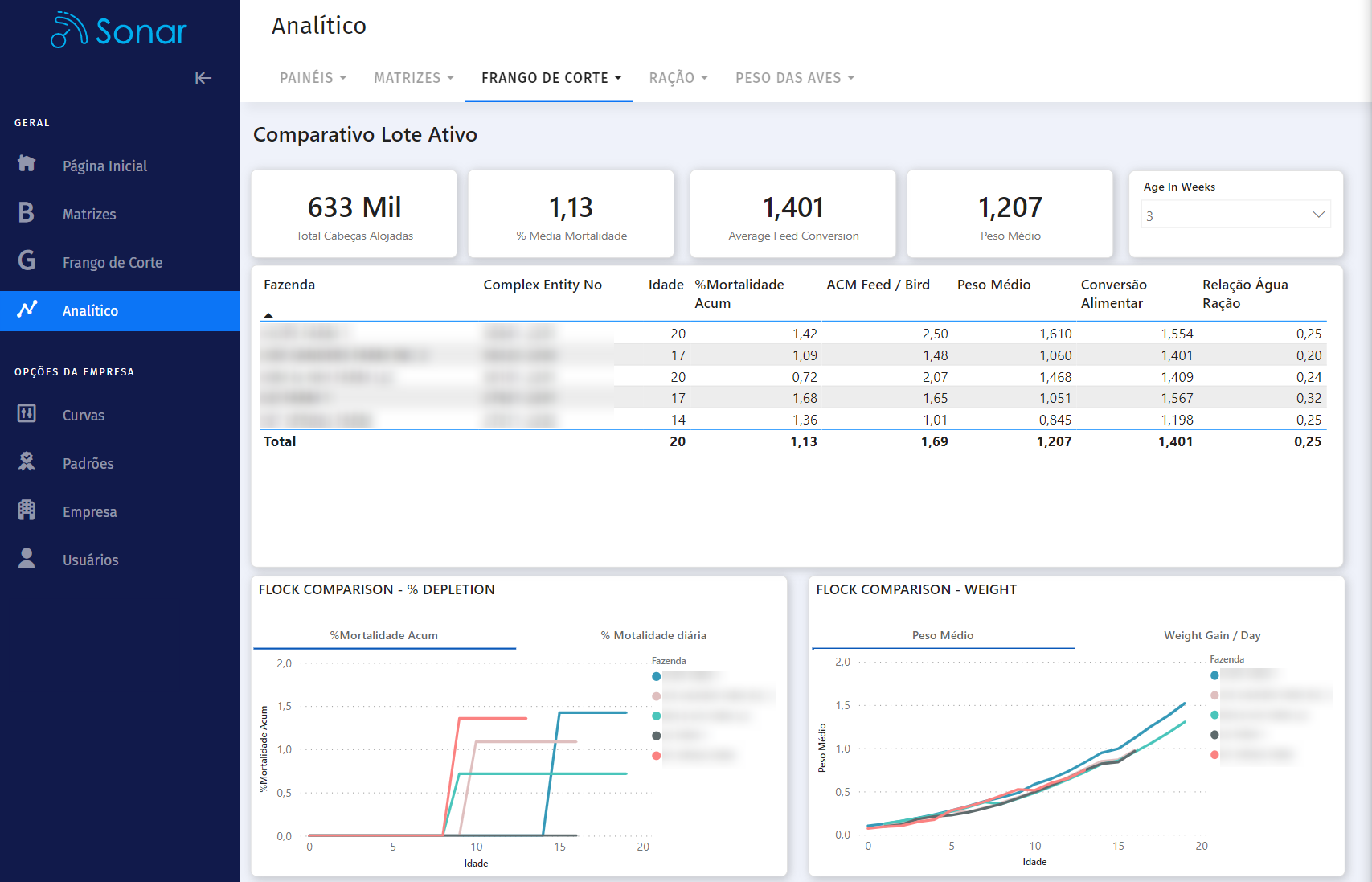Click the Usuários person icon

tap(27, 558)
